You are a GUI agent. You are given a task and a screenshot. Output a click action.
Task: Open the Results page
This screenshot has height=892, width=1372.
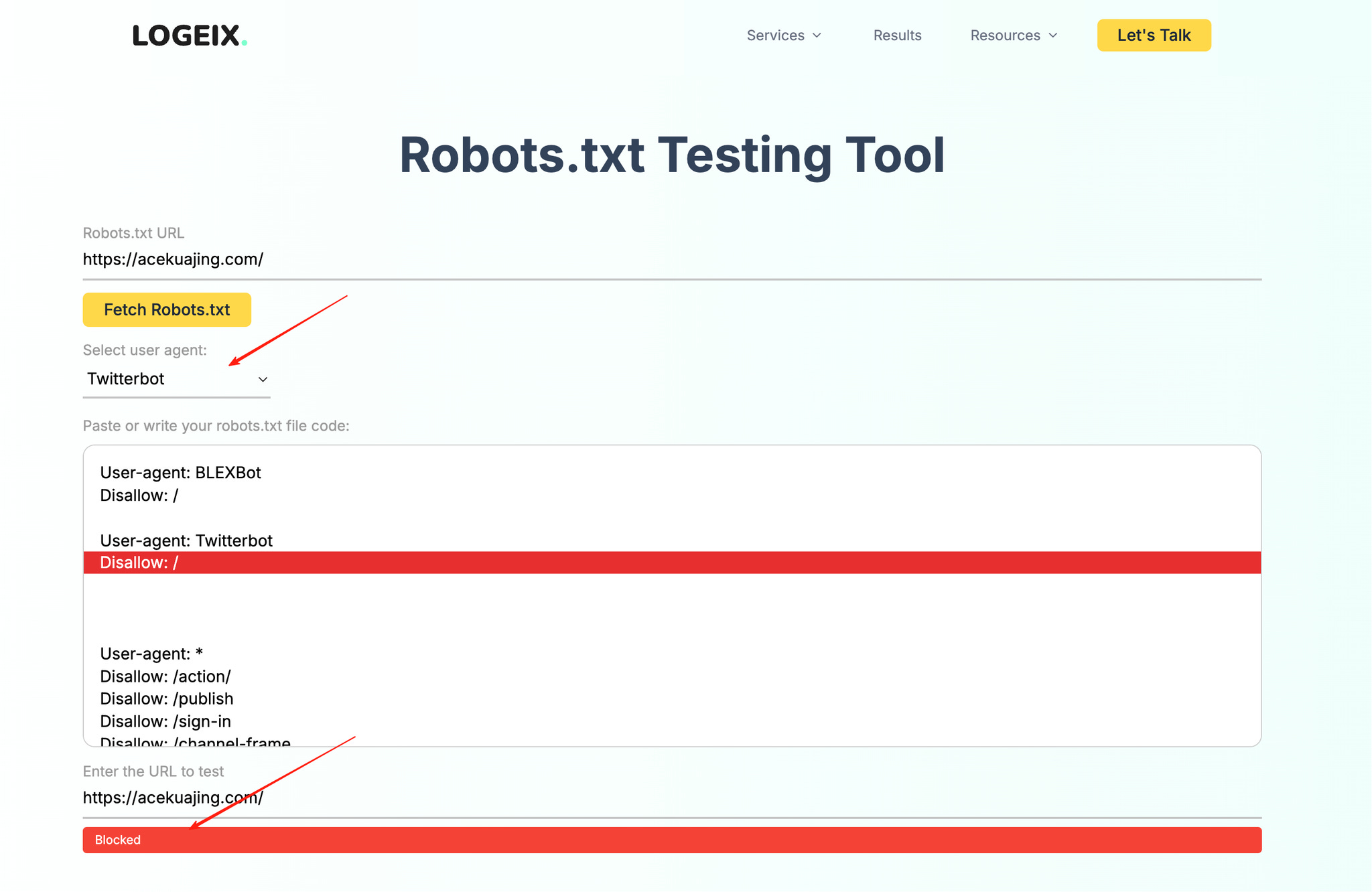click(x=897, y=35)
